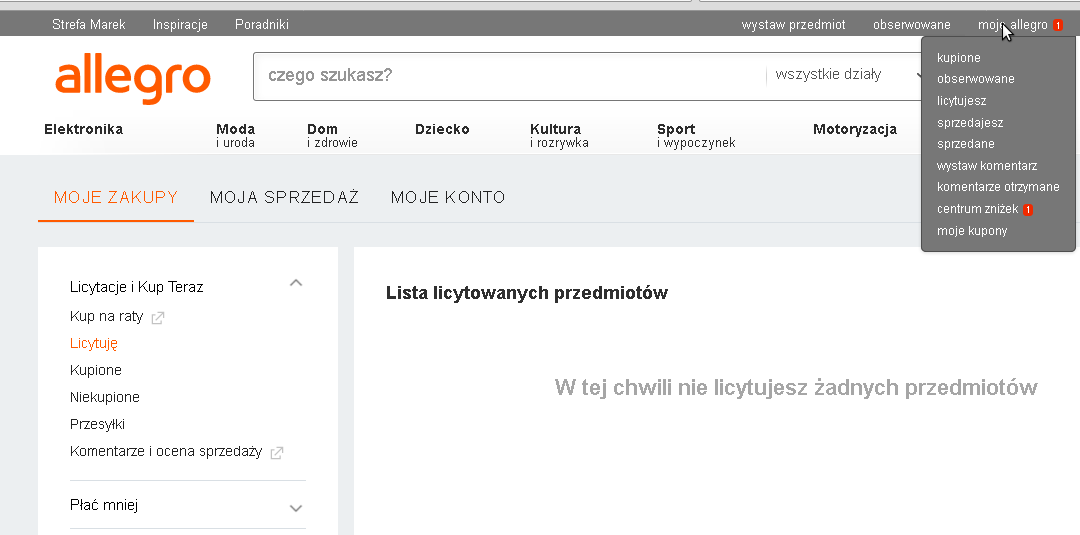Click external-link icon beside Kup na raty

click(x=158, y=318)
